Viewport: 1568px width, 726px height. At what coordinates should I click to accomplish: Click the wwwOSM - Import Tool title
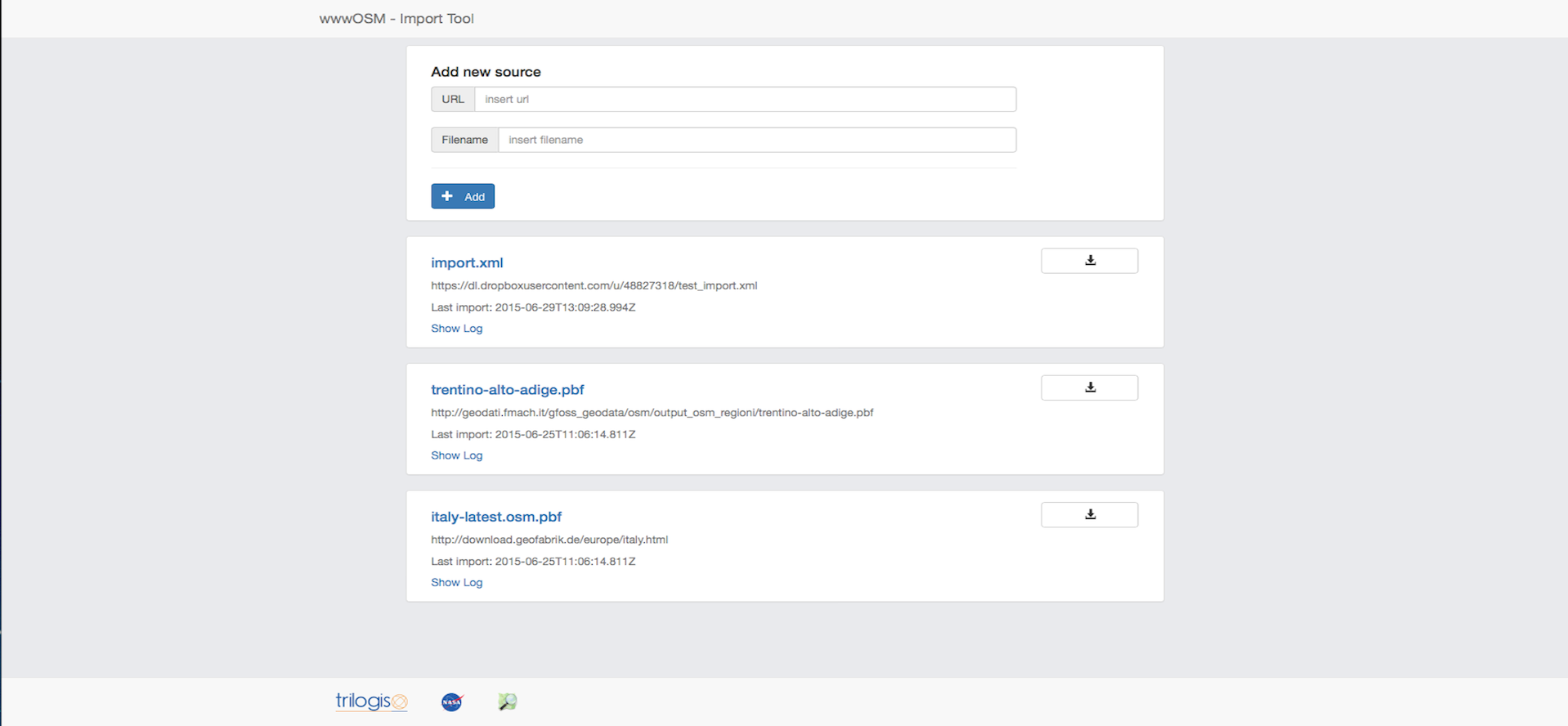click(396, 18)
